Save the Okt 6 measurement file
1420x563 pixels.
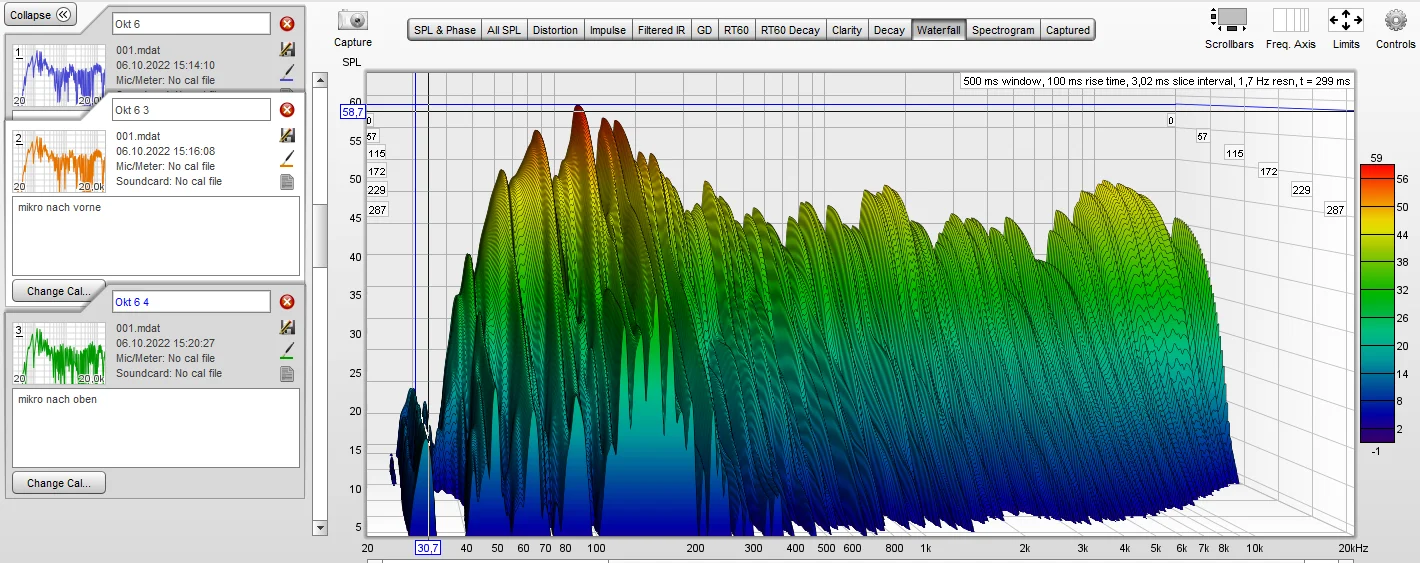click(287, 49)
